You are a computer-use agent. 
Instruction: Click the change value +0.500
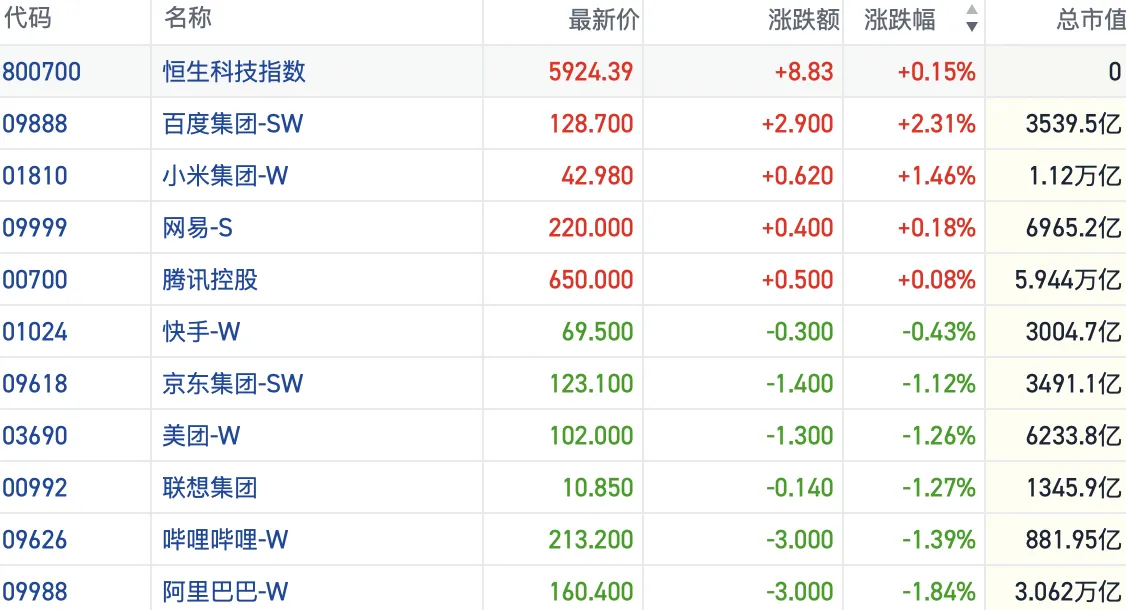click(x=797, y=279)
